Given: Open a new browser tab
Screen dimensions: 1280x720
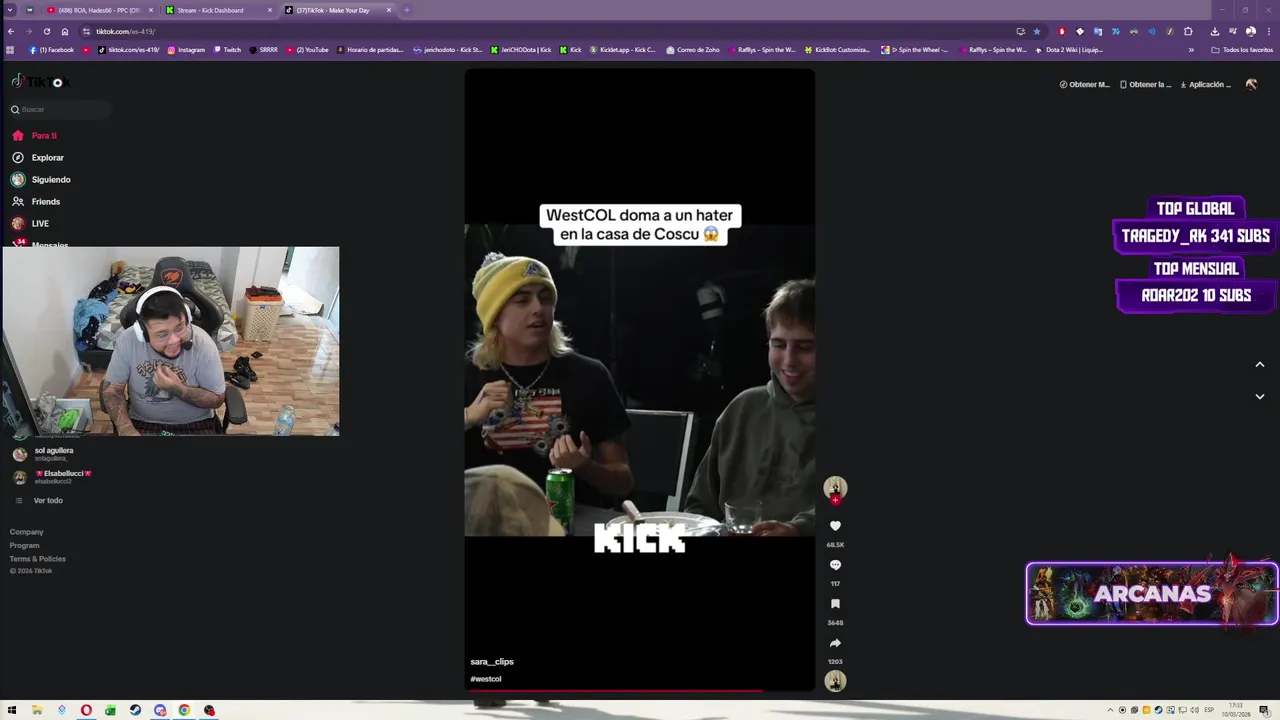Looking at the screenshot, I should point(406,10).
